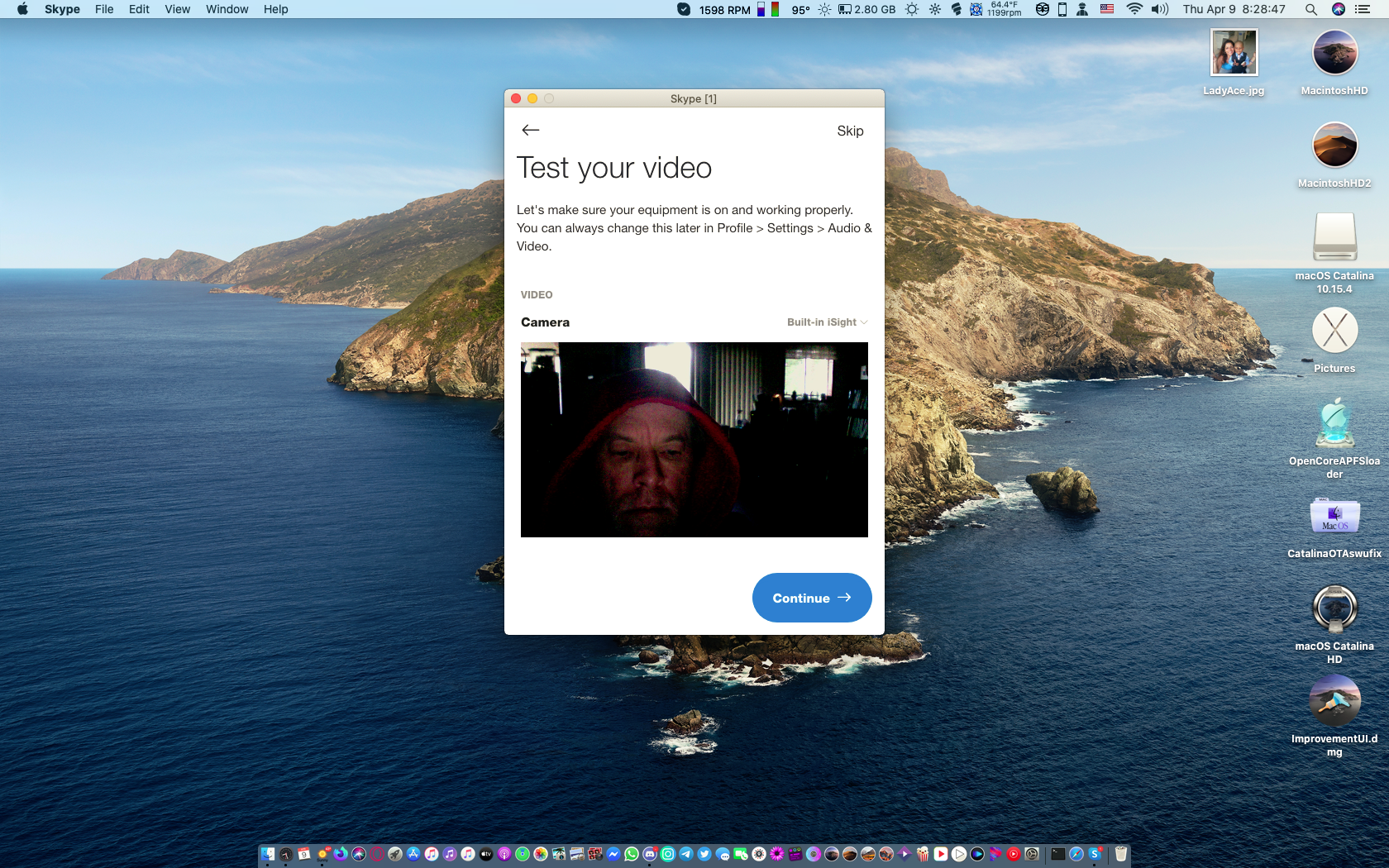Image resolution: width=1389 pixels, height=868 pixels.
Task: Open Messenger from the Dock
Action: coord(613,854)
